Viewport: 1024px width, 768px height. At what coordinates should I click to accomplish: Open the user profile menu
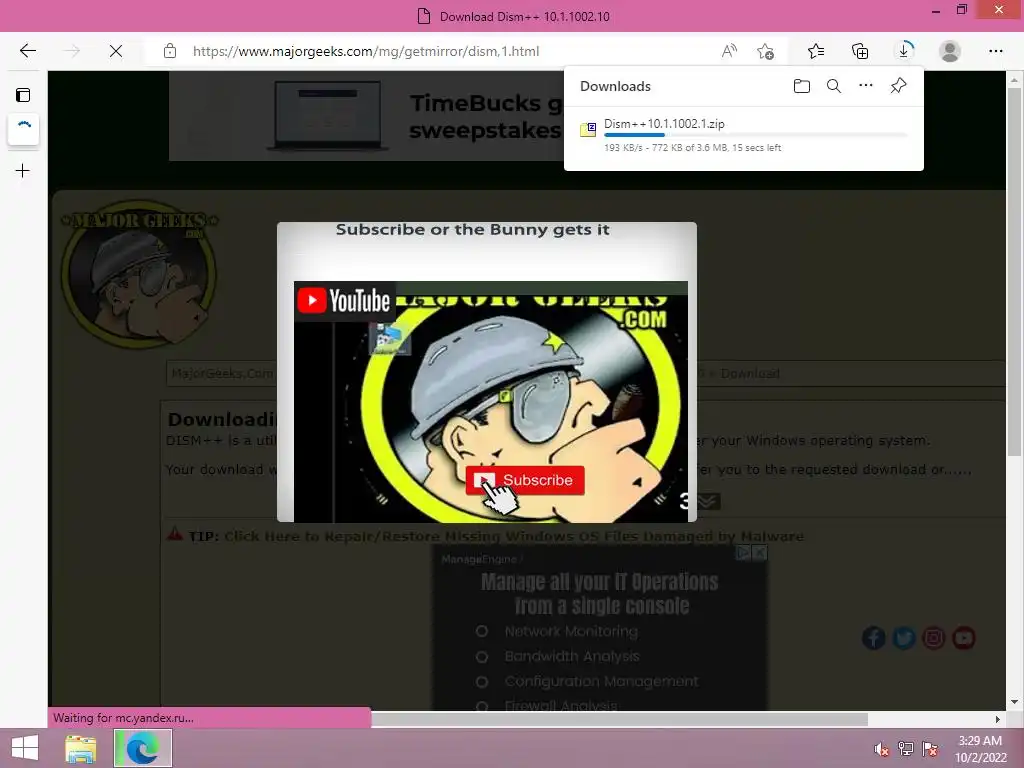950,51
